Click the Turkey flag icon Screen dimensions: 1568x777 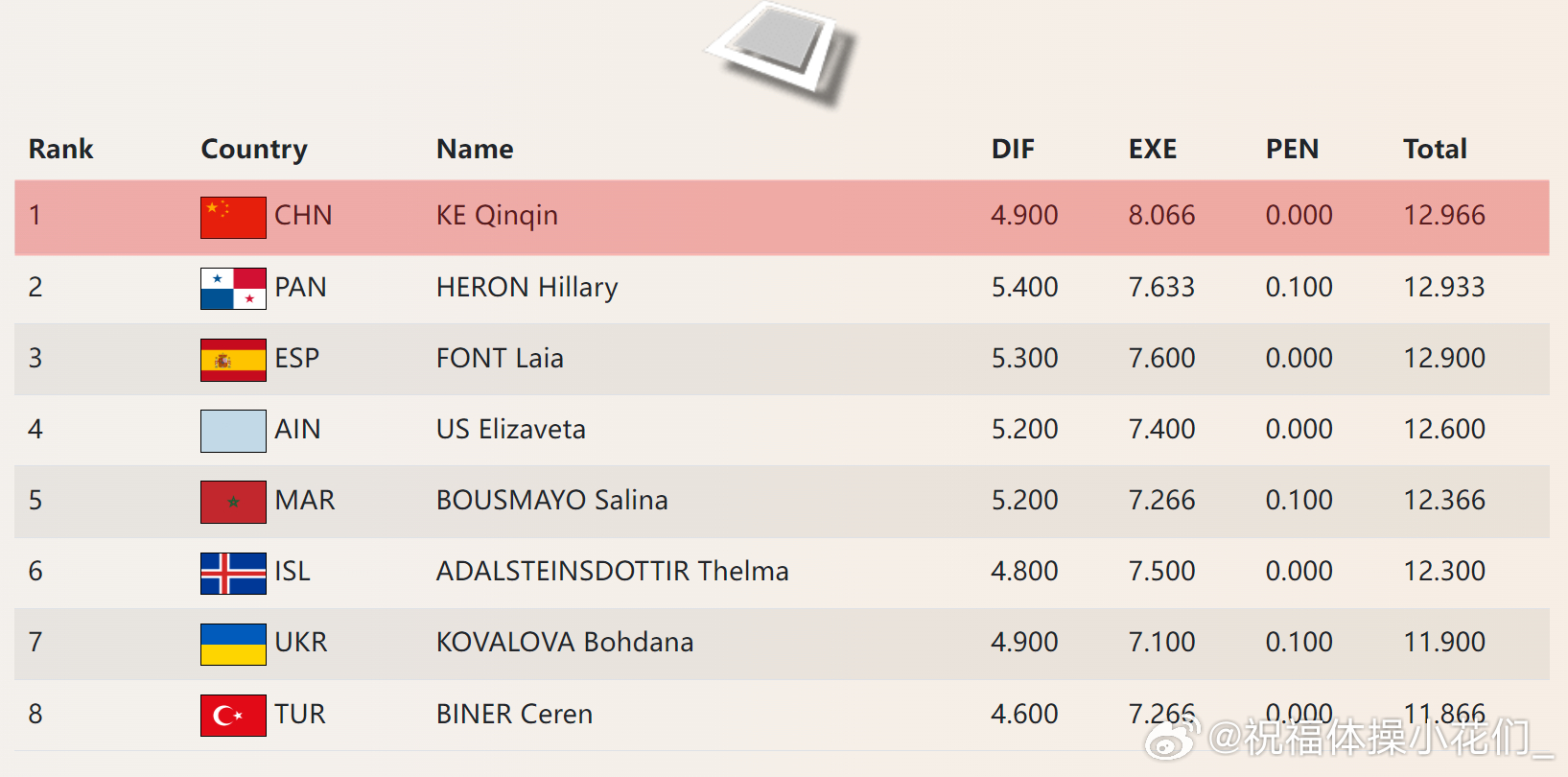tap(233, 716)
